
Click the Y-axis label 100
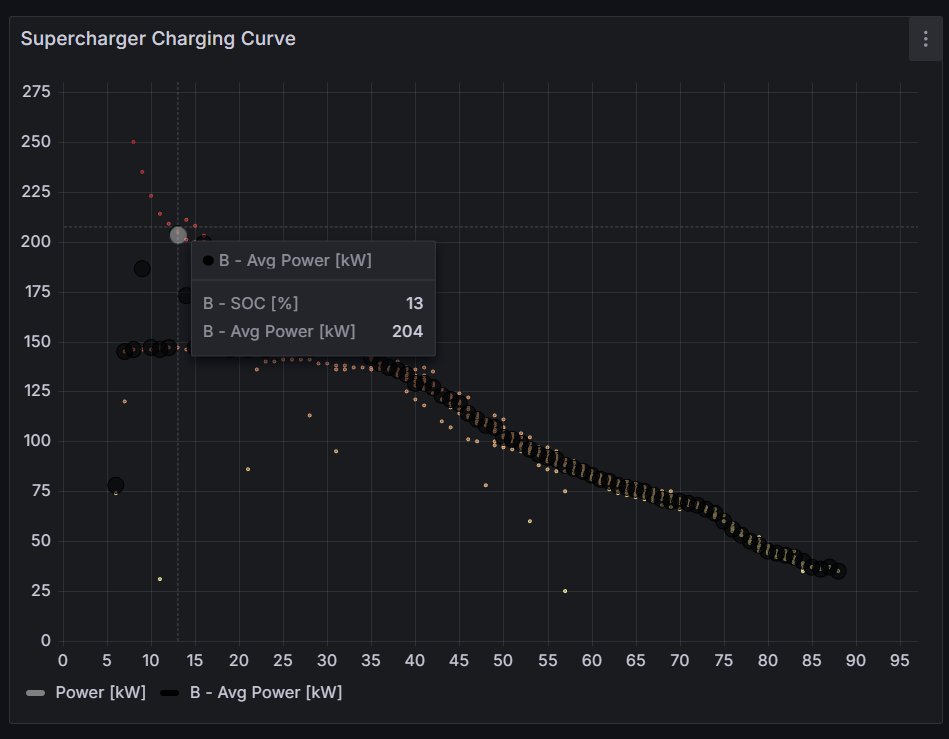(x=37, y=441)
